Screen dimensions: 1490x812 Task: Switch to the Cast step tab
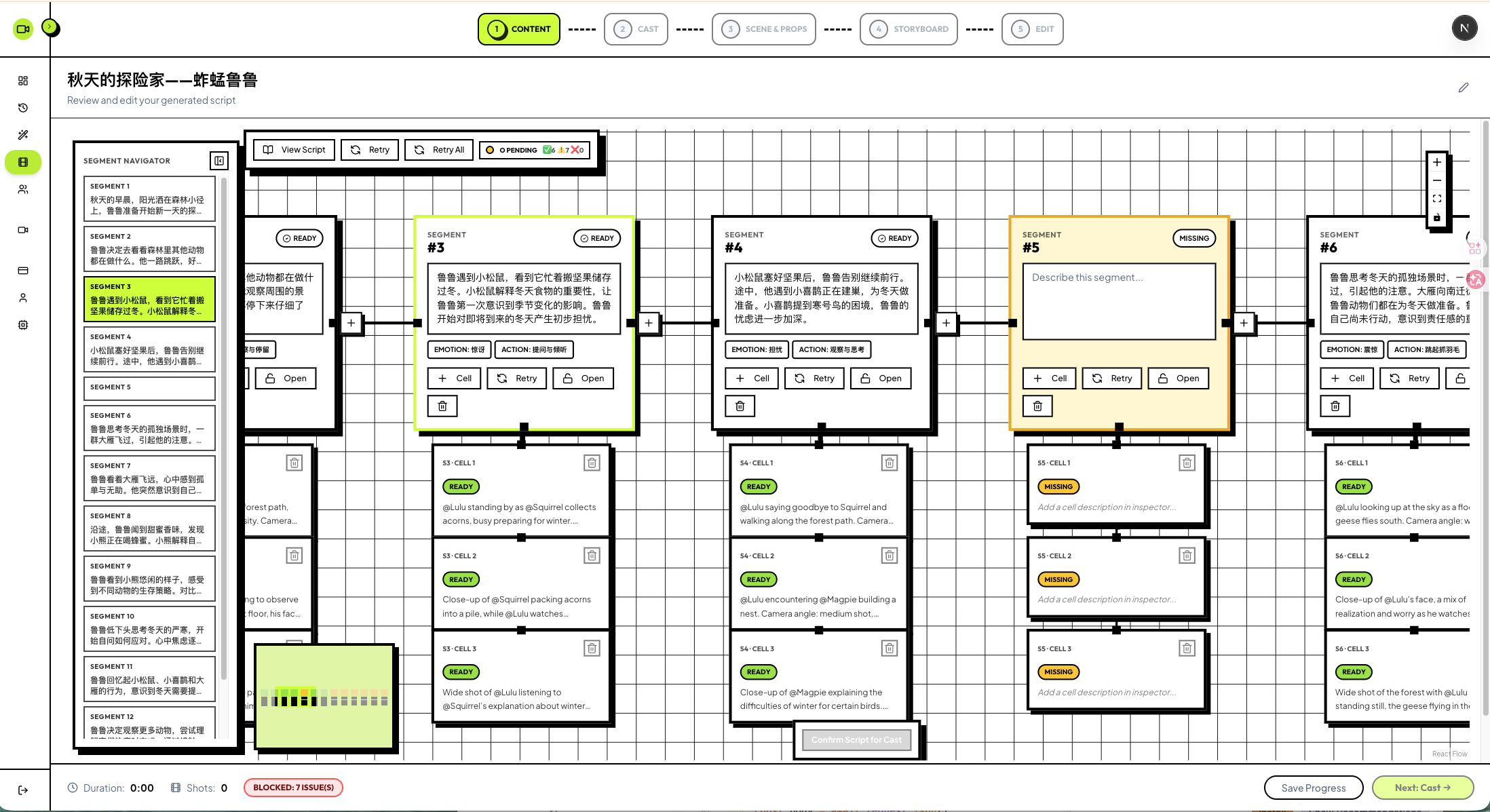(636, 29)
